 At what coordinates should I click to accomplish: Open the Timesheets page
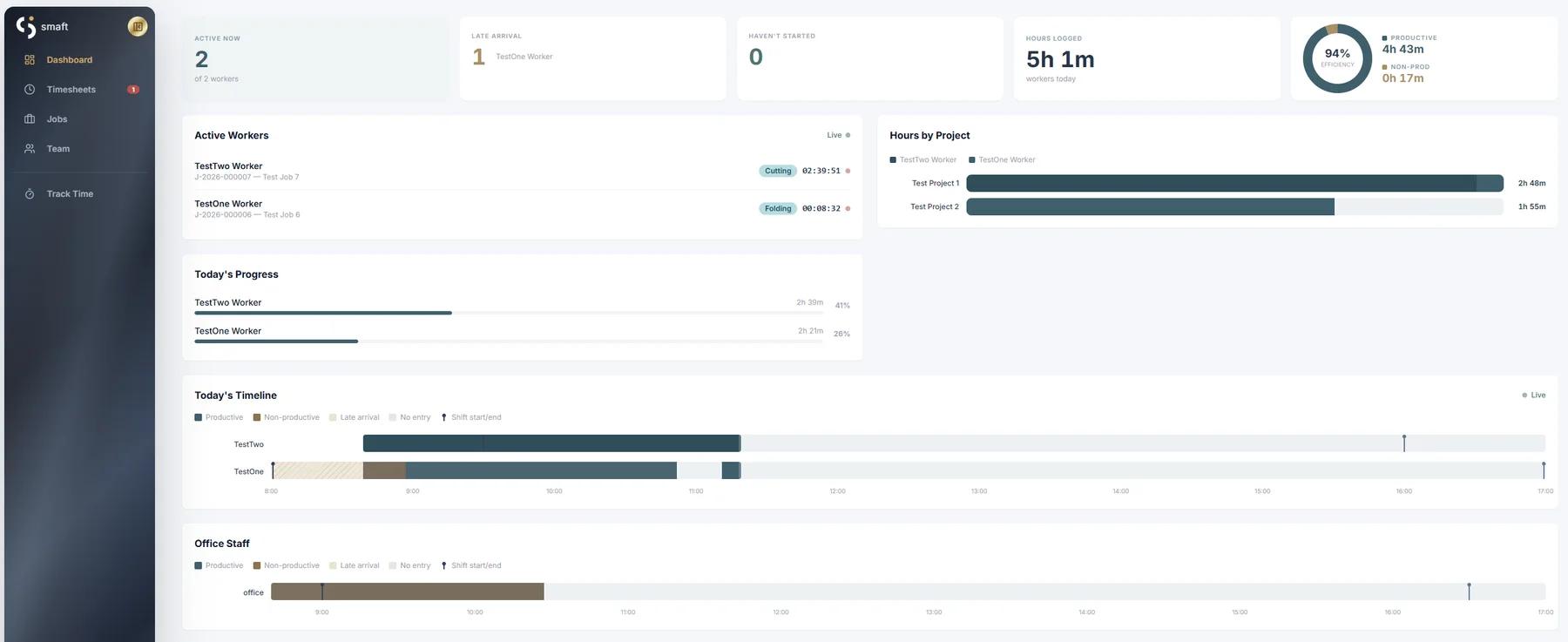[x=71, y=90]
